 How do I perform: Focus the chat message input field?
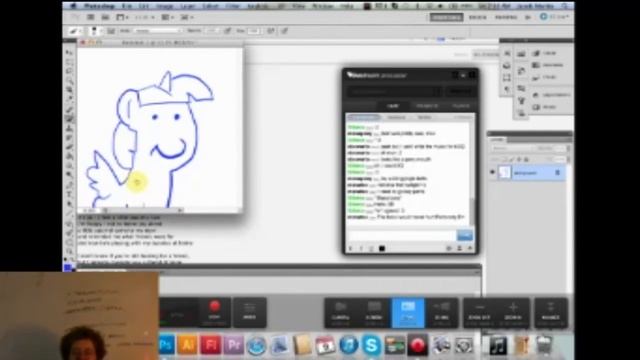[x=402, y=236]
